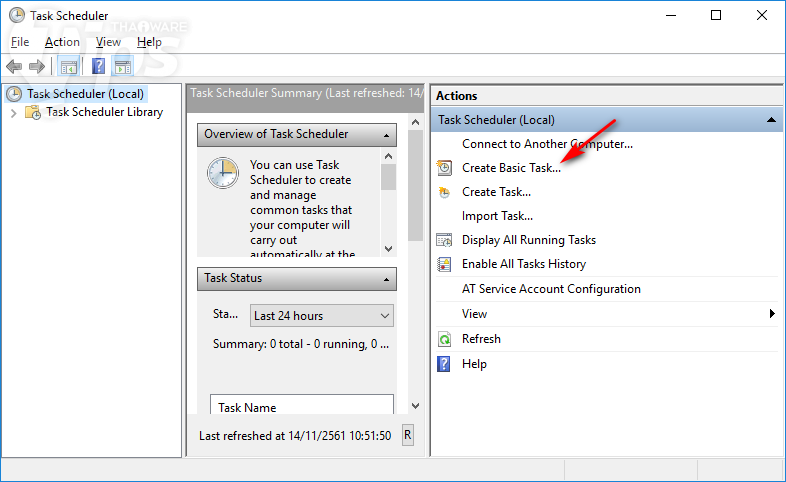Click the Forward arrow in the toolbar
This screenshot has width=786, height=482.
point(36,67)
